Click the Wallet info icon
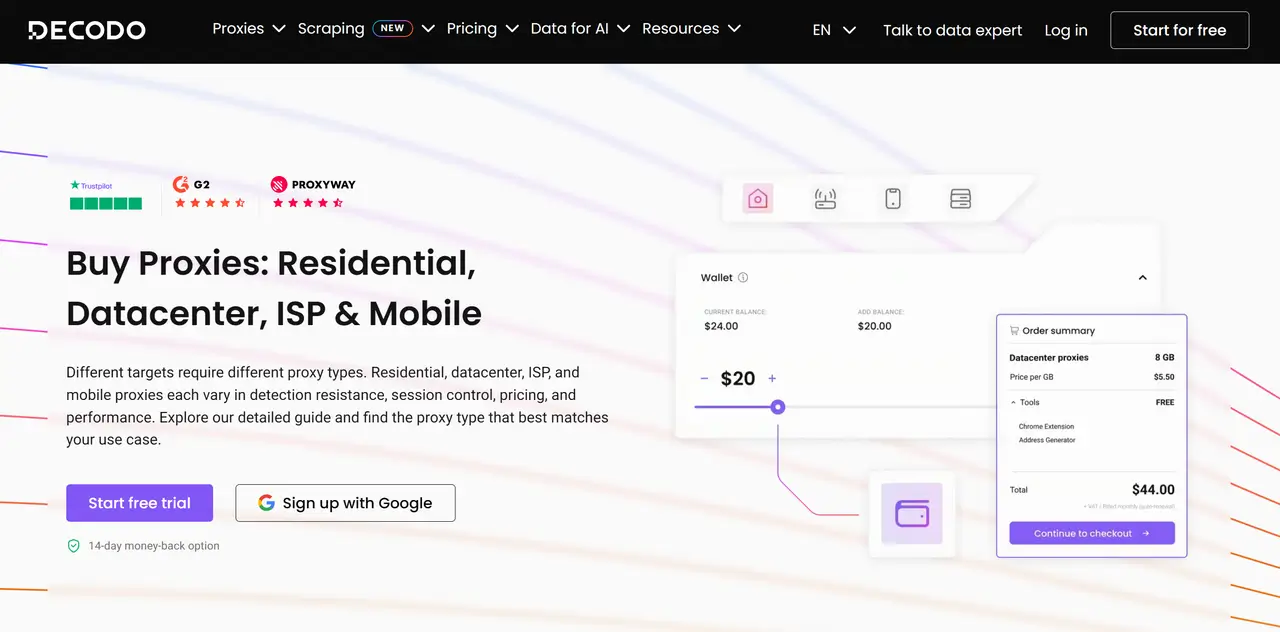The image size is (1280, 632). pos(743,278)
